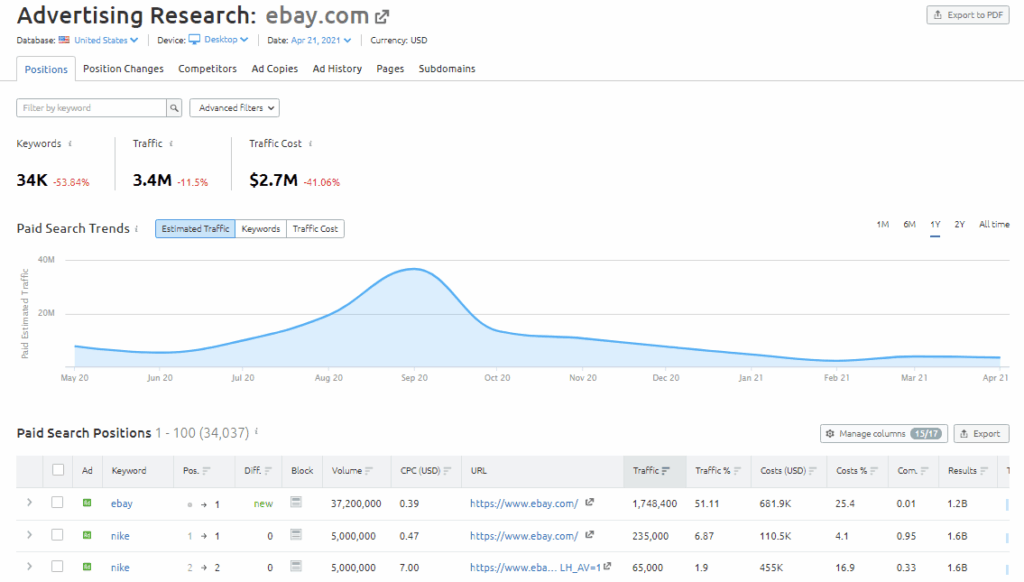Viewport: 1024px width, 582px height.
Task: Click the search magnifier icon beside keyword filter
Action: [174, 108]
